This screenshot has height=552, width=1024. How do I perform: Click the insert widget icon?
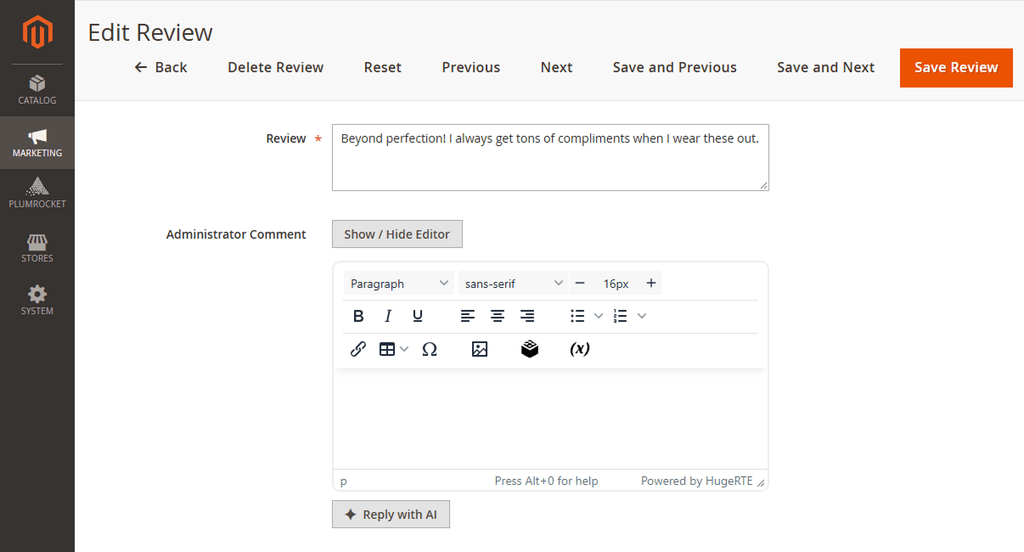click(x=530, y=349)
